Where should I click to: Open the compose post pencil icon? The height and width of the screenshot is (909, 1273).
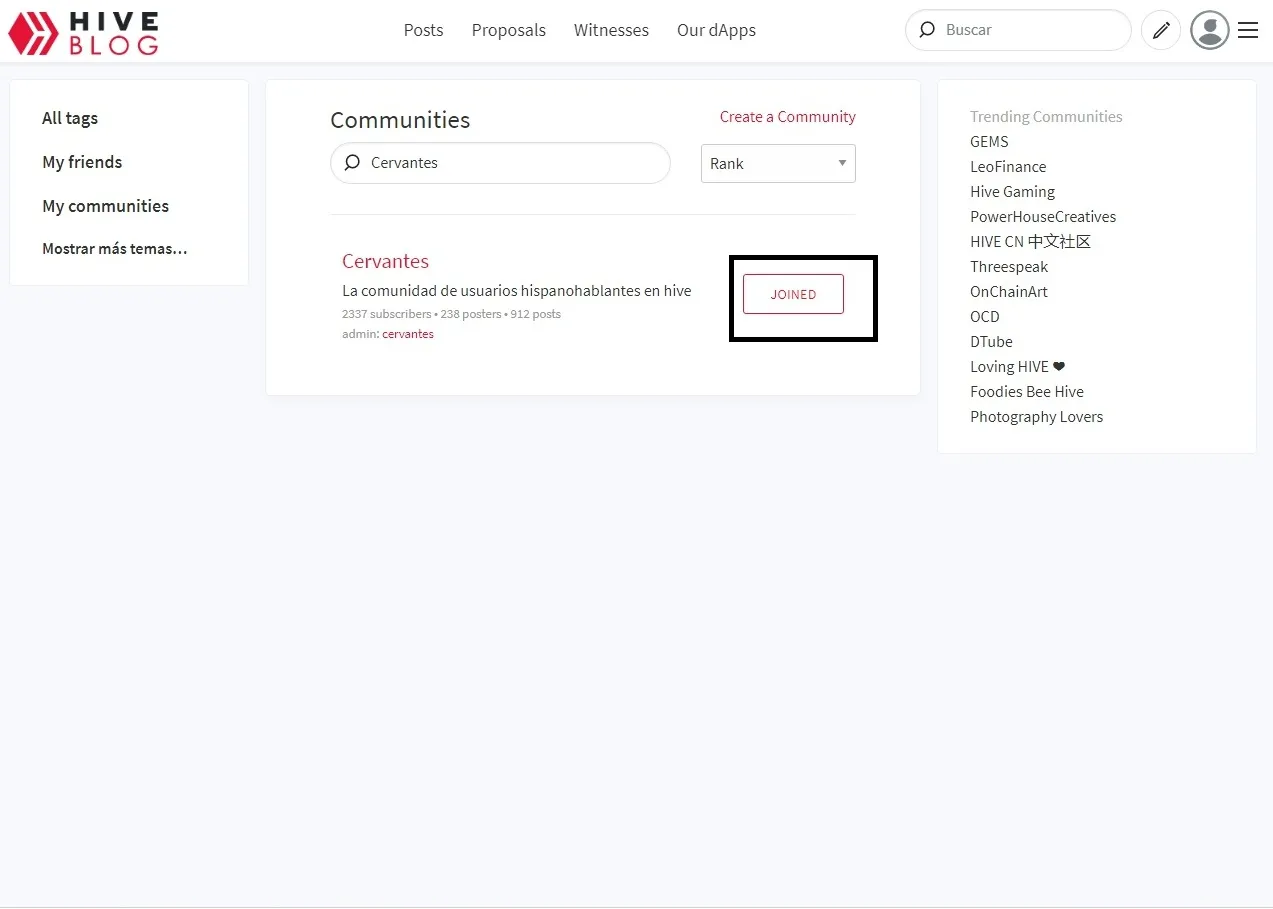[1161, 30]
